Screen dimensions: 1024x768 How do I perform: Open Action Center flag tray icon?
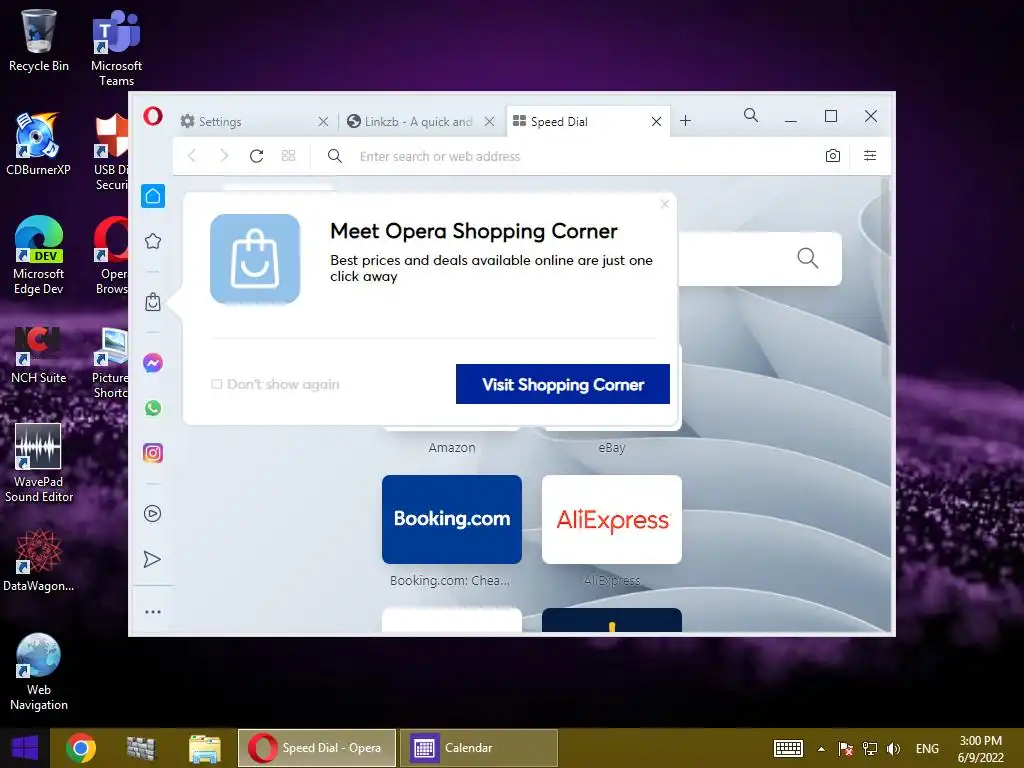[846, 749]
